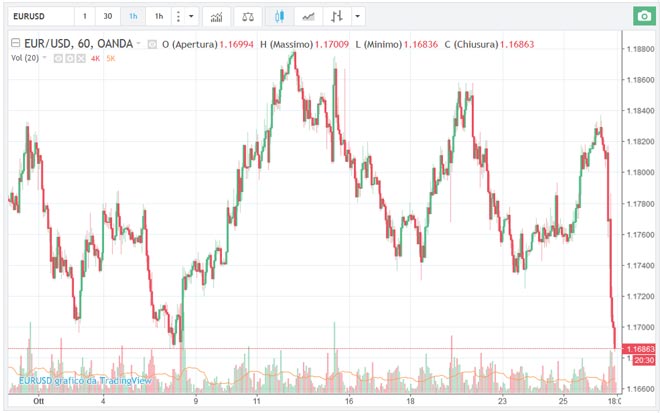The width and height of the screenshot is (660, 413).
Task: Toggle the OHLC values box beside OANDA
Action: (152, 45)
